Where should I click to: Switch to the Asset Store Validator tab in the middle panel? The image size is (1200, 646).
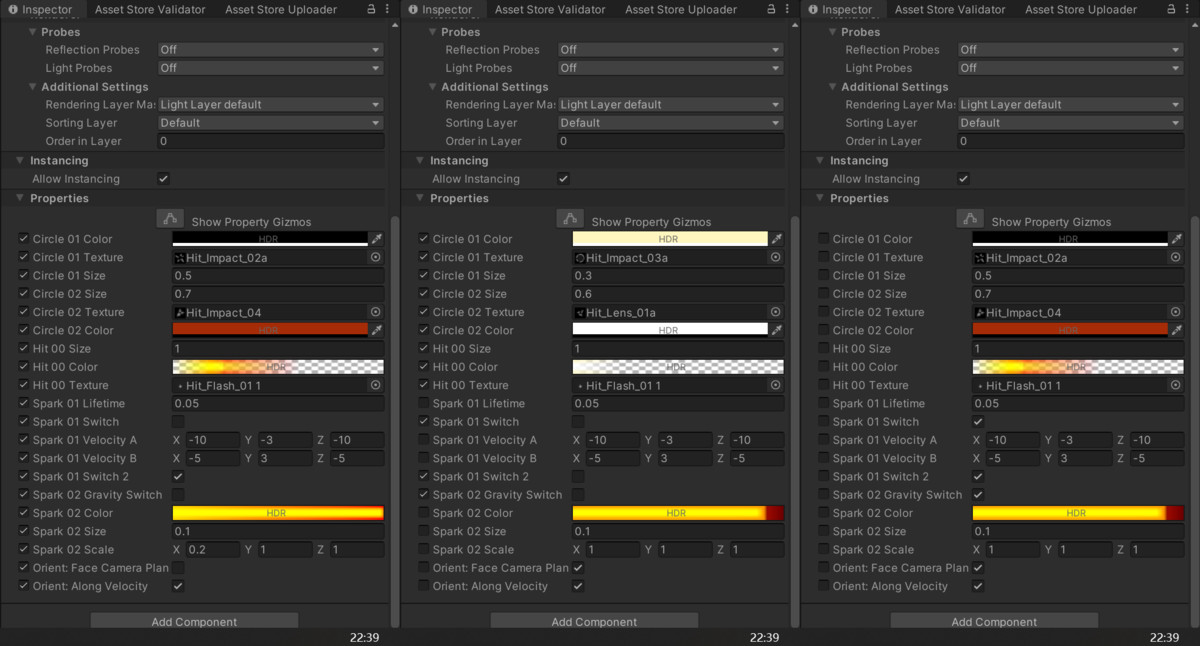[550, 9]
